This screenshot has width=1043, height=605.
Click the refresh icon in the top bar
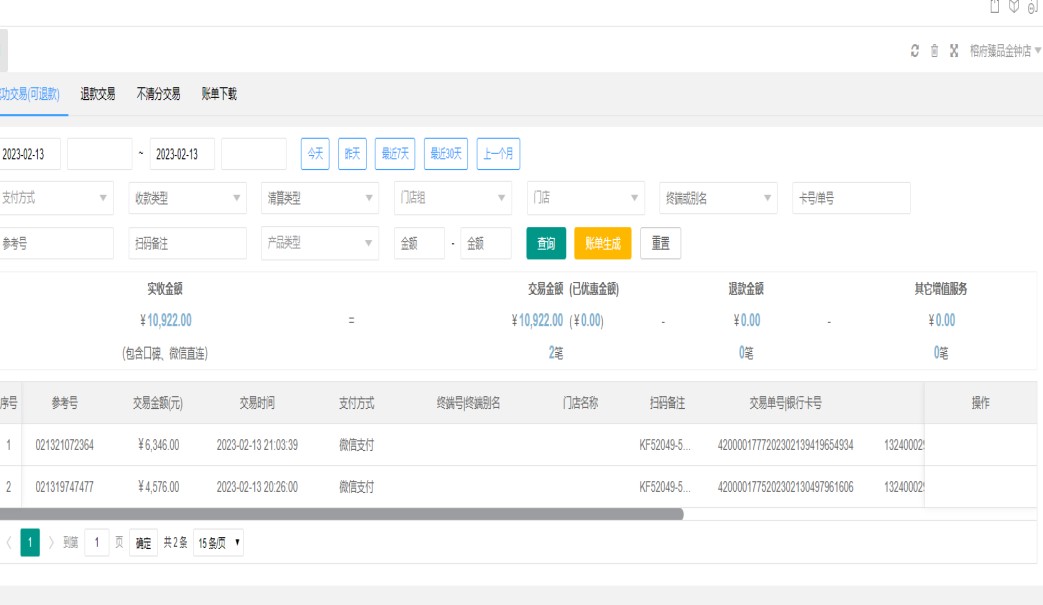[914, 51]
